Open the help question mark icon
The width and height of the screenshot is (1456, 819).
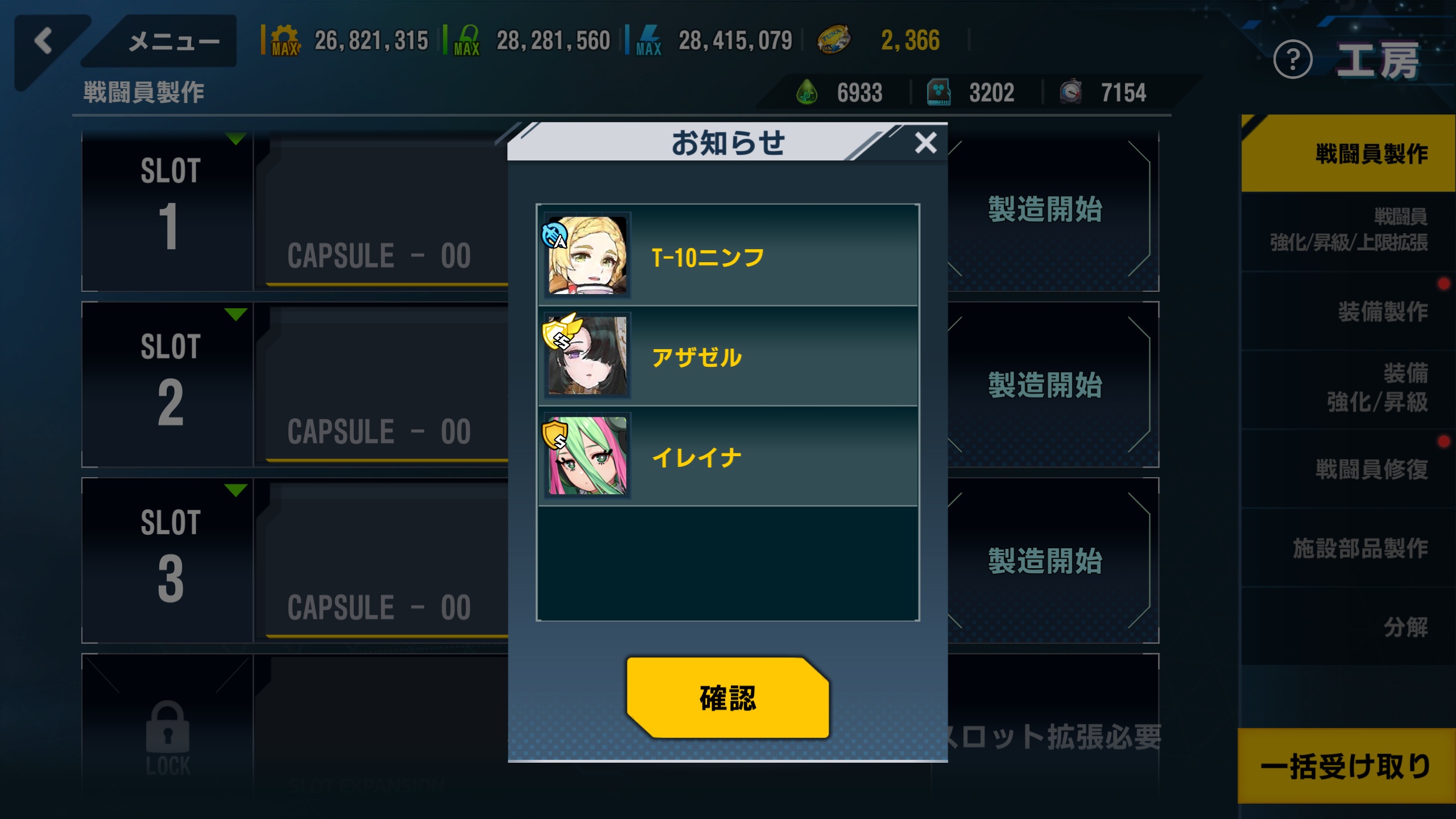click(x=1292, y=59)
